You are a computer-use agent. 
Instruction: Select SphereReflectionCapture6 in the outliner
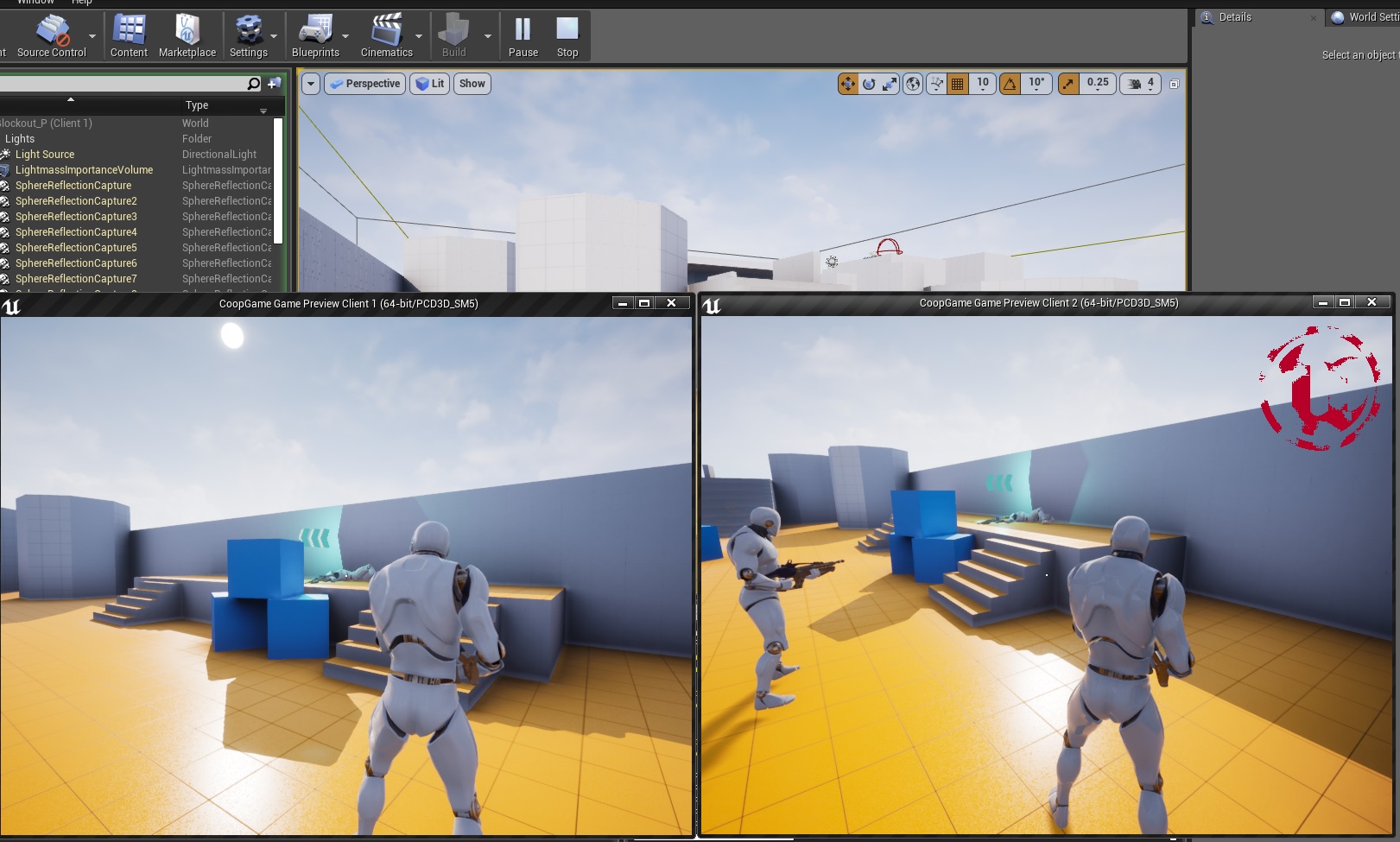76,263
